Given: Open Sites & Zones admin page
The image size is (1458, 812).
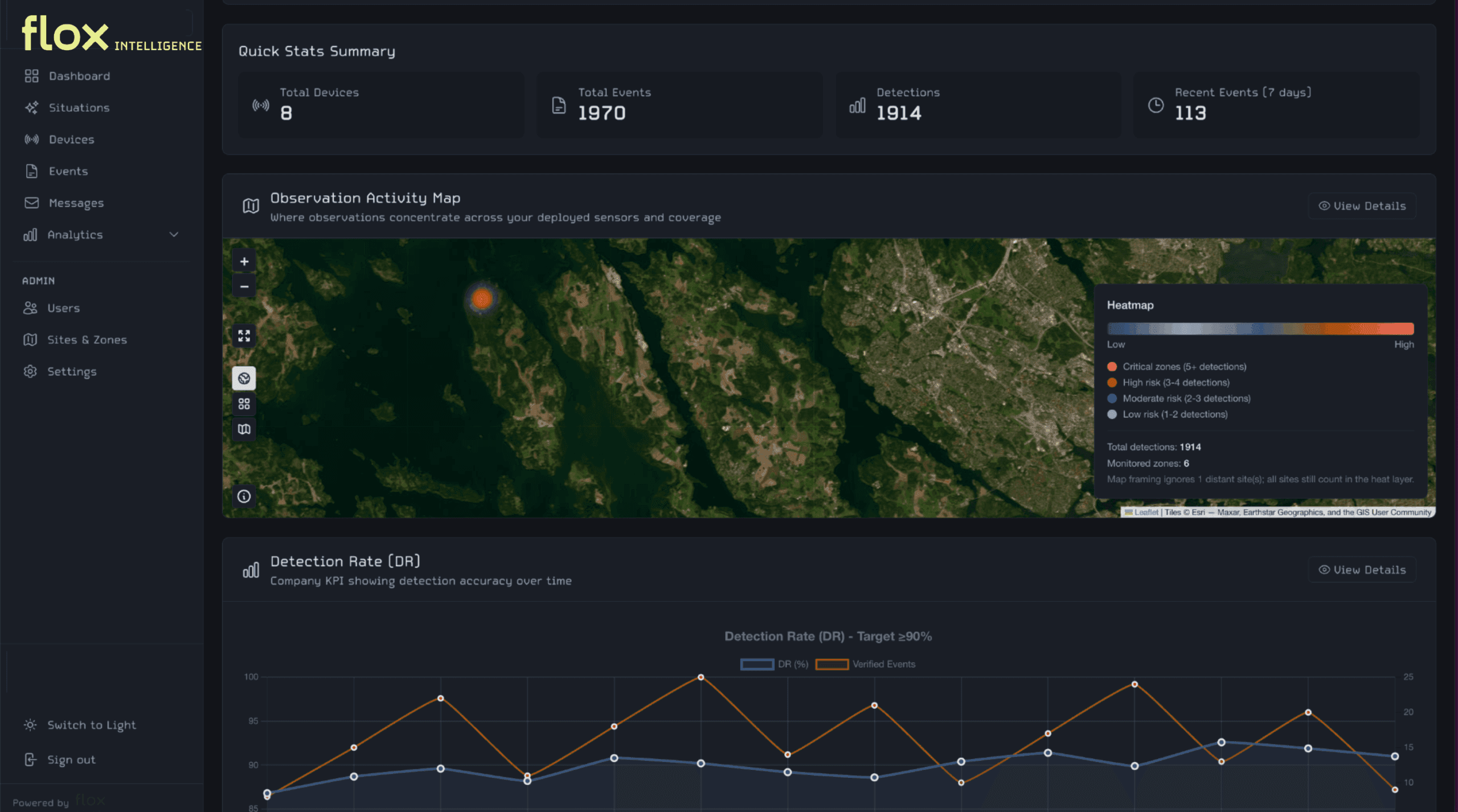Looking at the screenshot, I should pos(87,340).
